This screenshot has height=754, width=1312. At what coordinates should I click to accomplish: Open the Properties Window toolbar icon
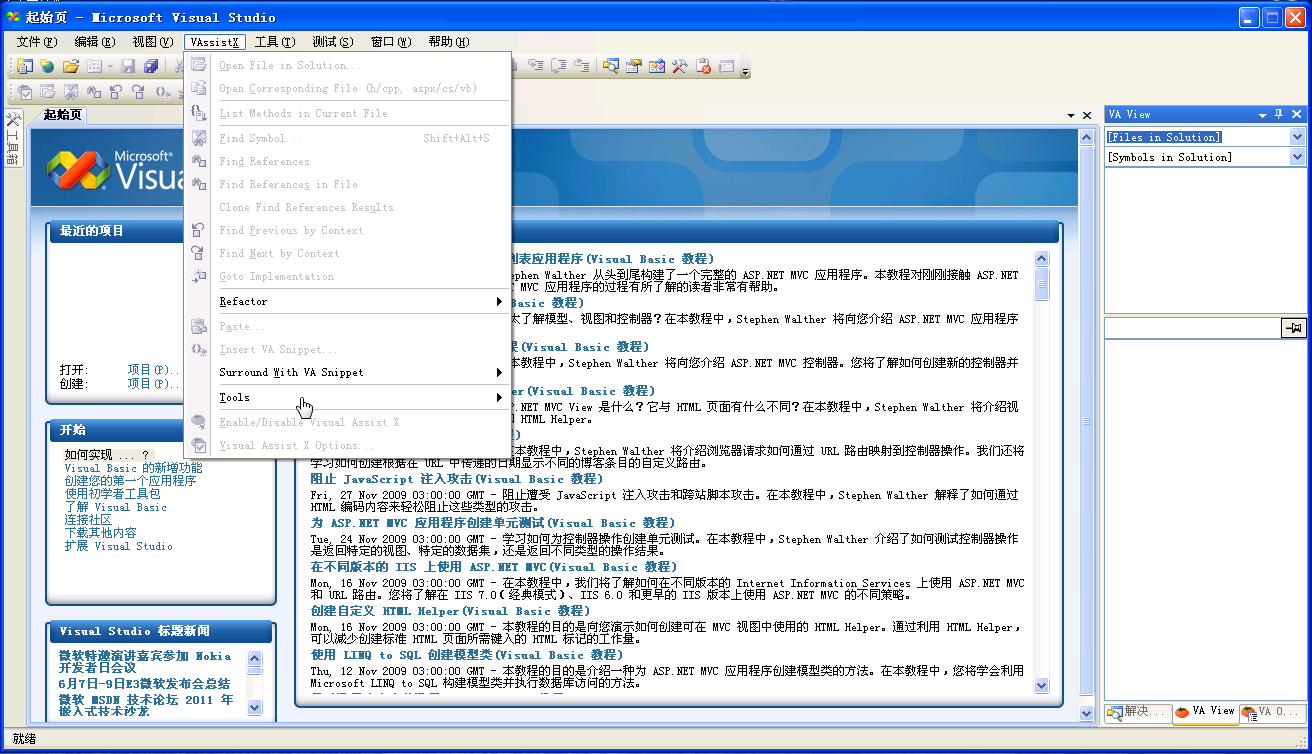(633, 67)
